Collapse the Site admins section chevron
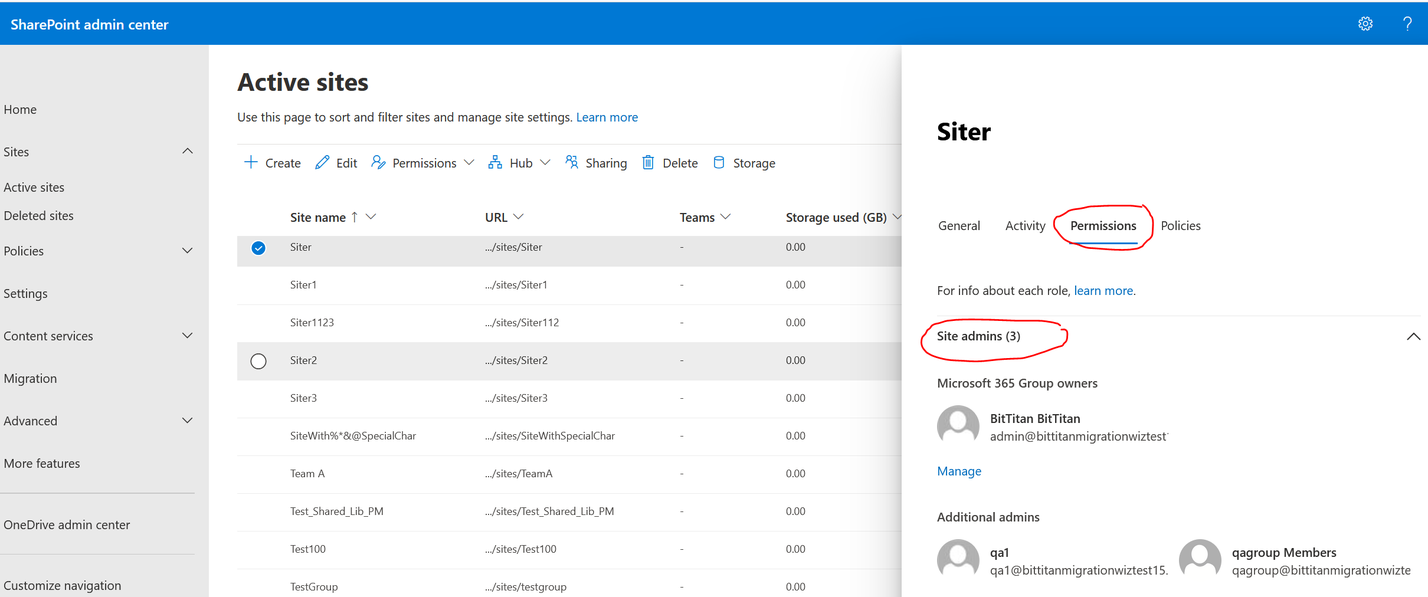Image resolution: width=1428 pixels, height=597 pixels. (1412, 337)
